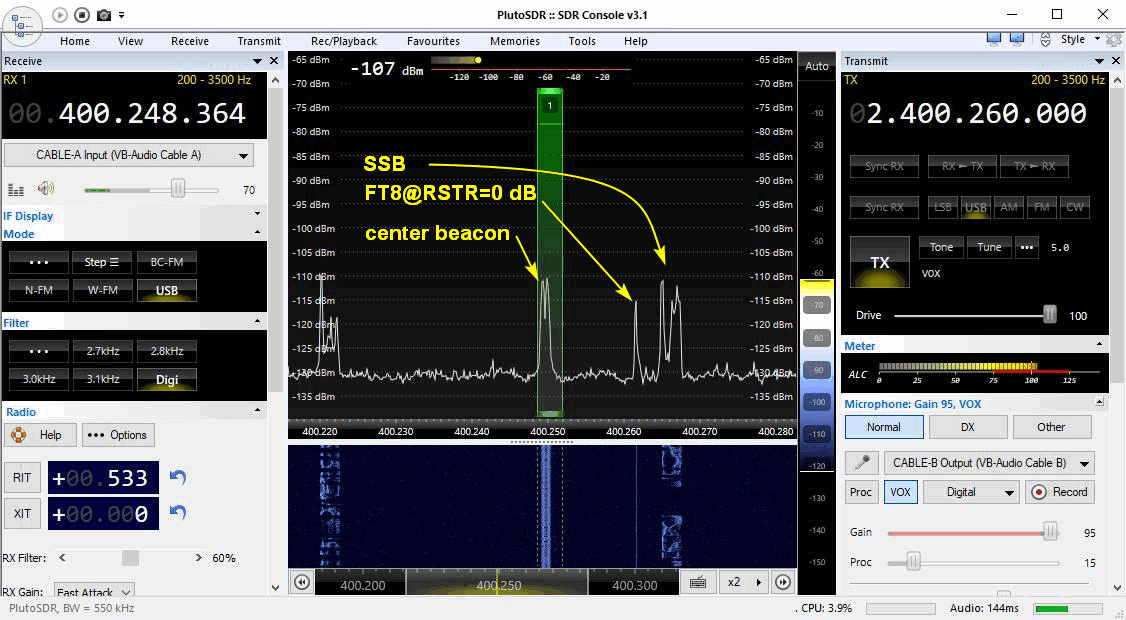Select the 2.7kHz filter button

click(x=103, y=351)
